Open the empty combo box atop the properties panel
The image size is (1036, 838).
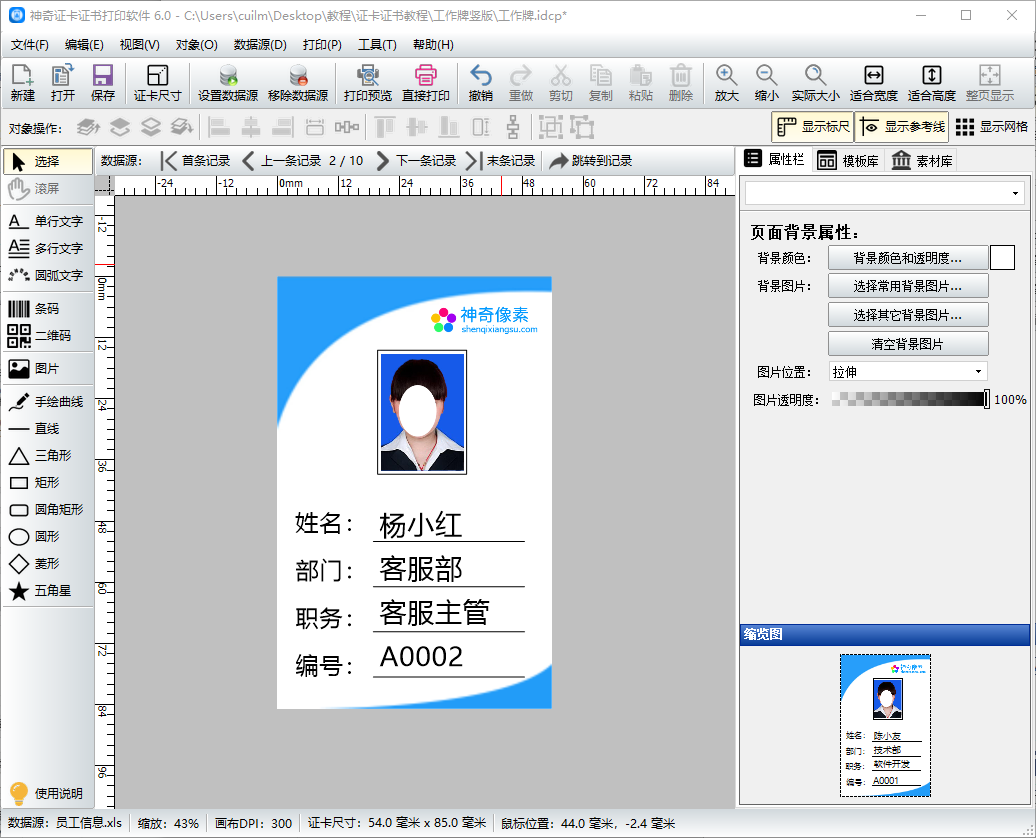click(884, 192)
